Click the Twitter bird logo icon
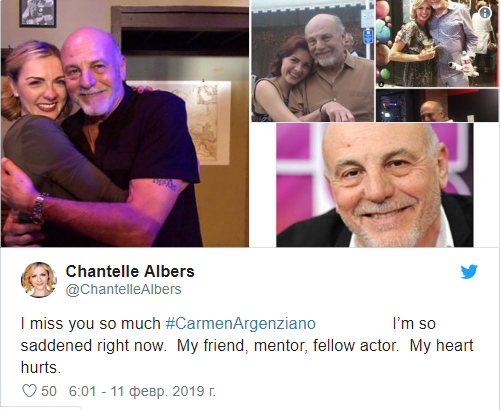Image resolution: width=501 pixels, height=410 pixels. point(469,272)
